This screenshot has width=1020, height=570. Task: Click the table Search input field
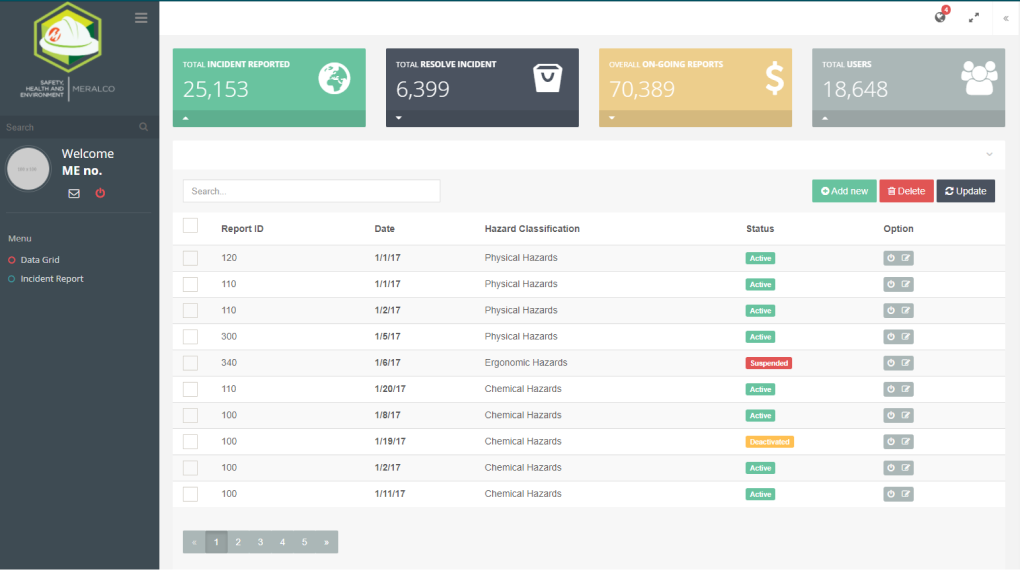311,191
